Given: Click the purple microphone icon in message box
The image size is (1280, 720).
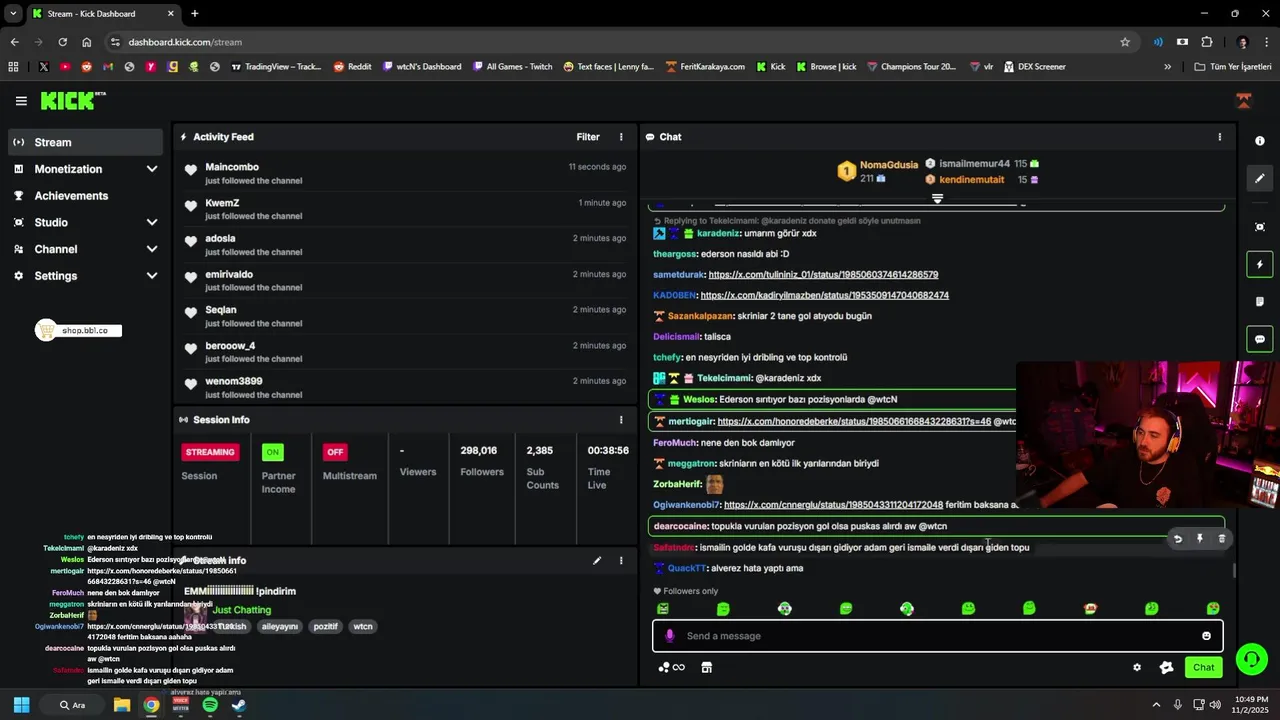Looking at the screenshot, I should pos(670,636).
